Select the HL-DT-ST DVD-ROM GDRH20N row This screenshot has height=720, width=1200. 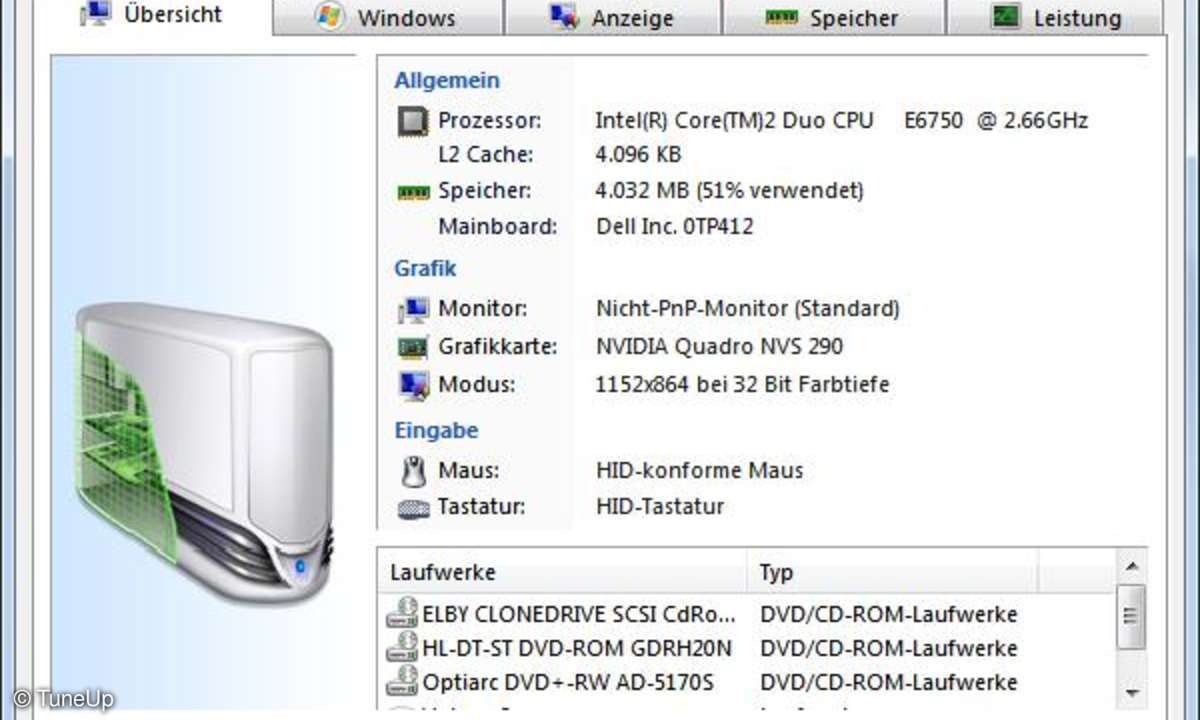[x=748, y=647]
